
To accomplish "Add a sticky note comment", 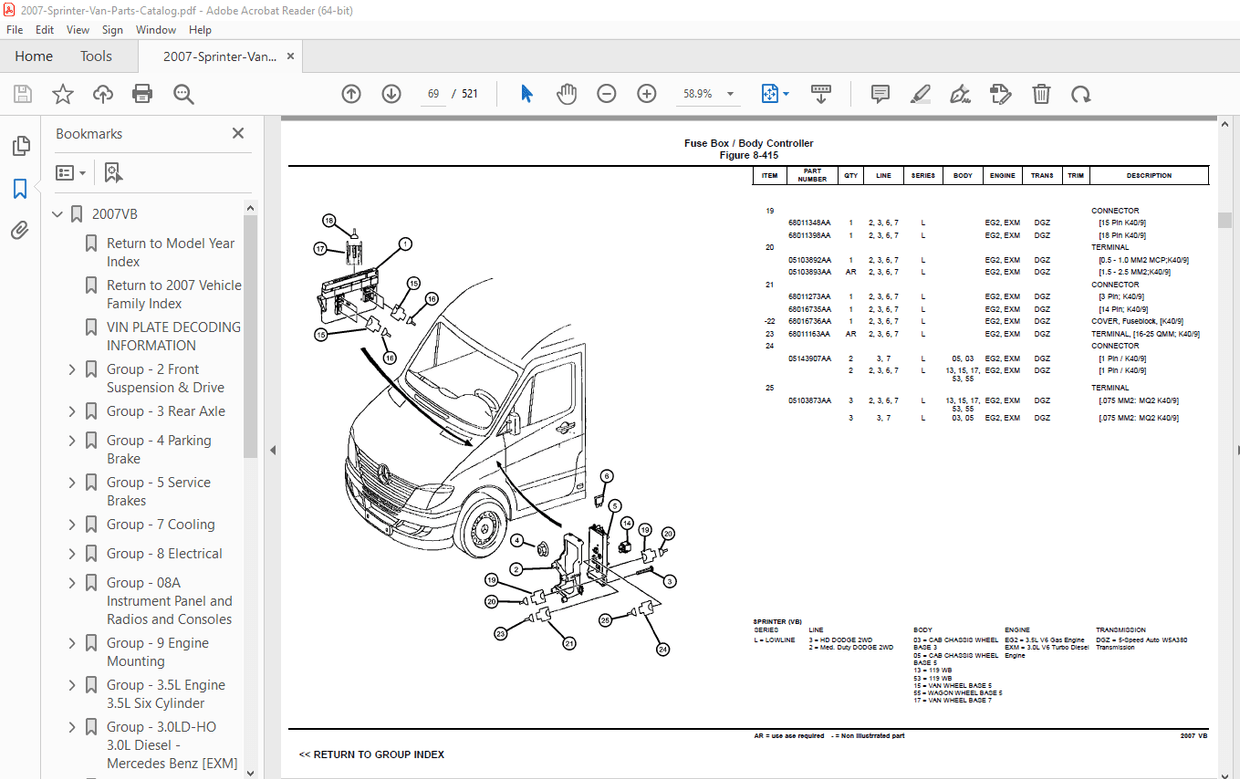I will [x=879, y=93].
